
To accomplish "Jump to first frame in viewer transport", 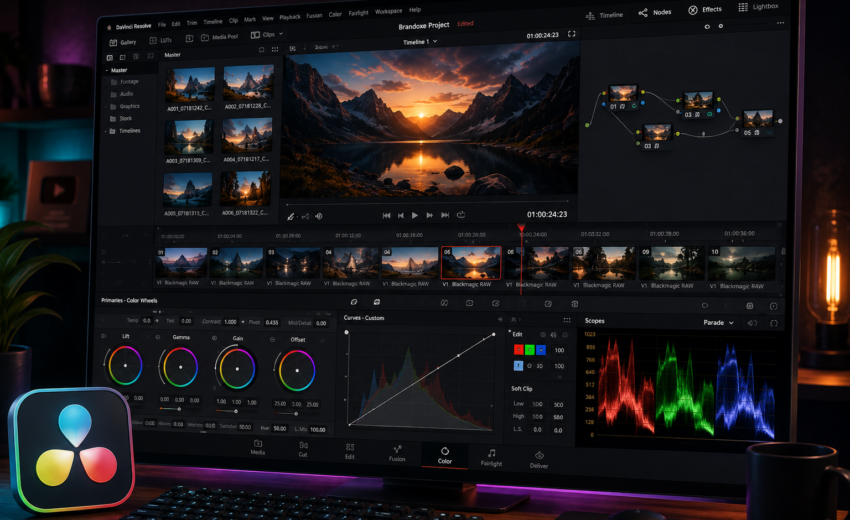I will click(387, 215).
